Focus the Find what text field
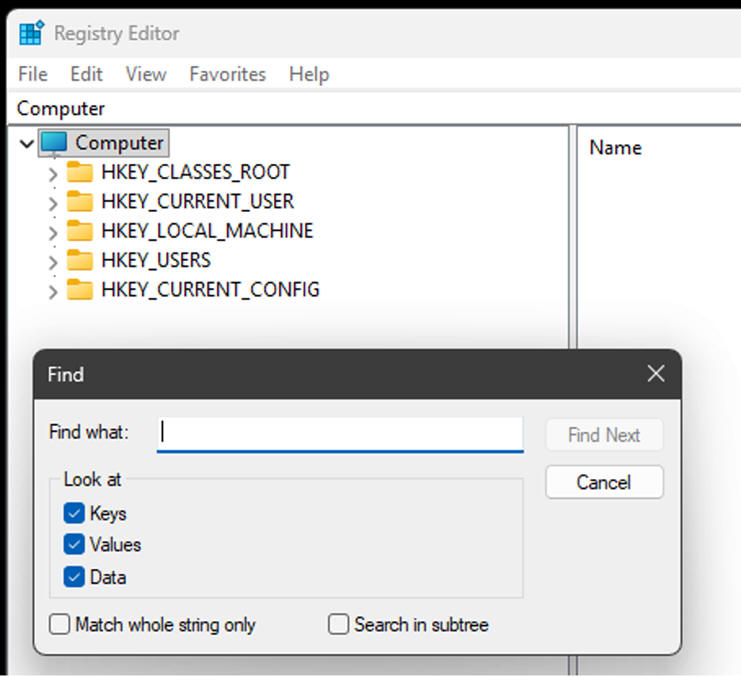 340,434
